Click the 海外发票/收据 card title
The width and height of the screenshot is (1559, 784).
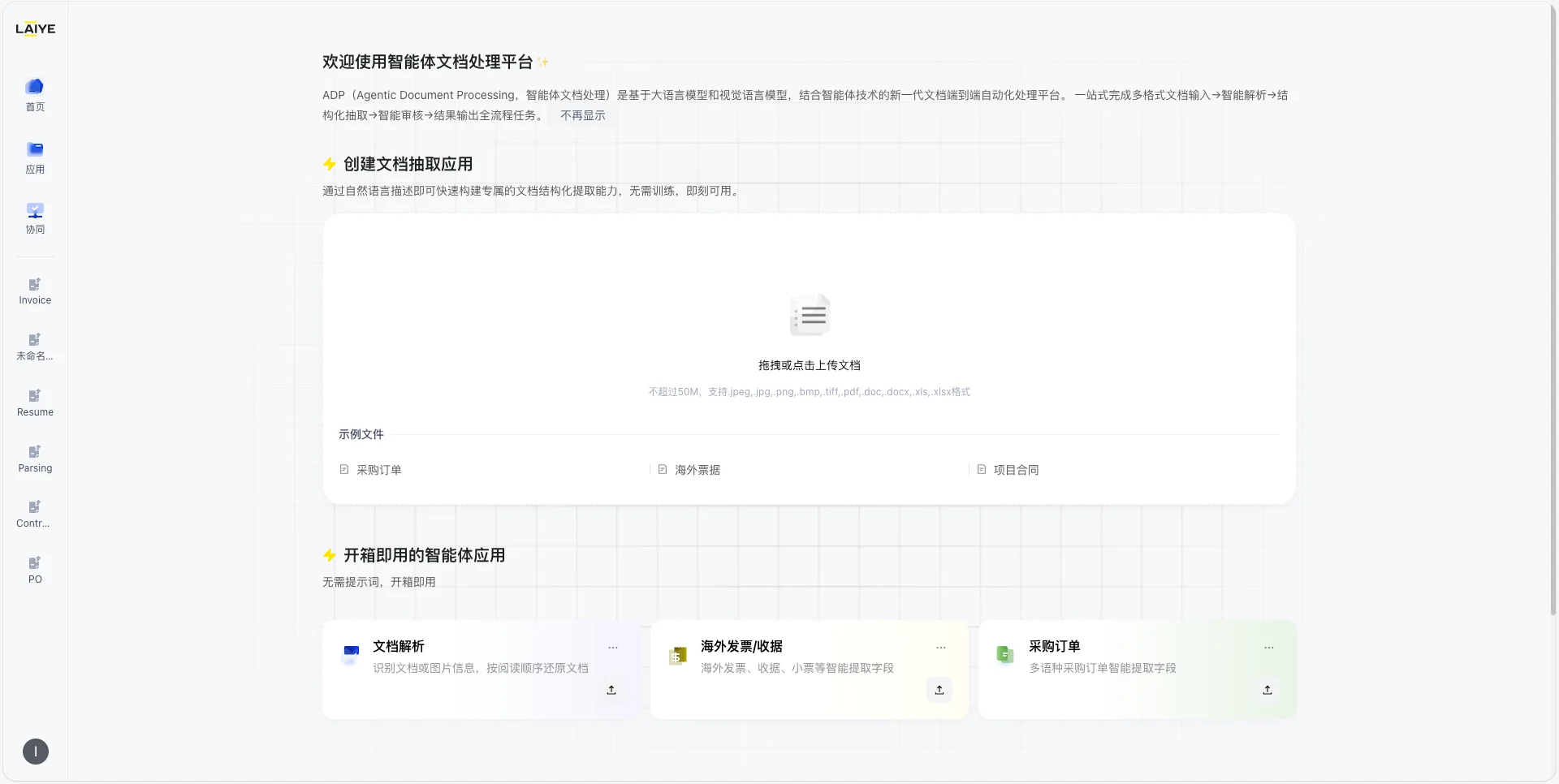(x=742, y=646)
